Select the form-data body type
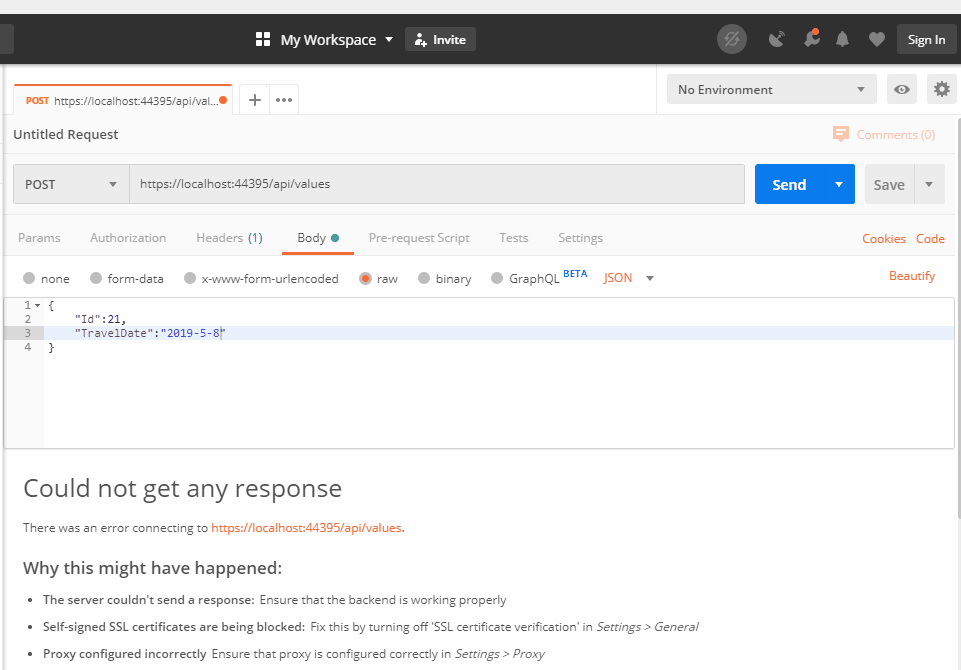Screen dimensions: 961x670 pos(127,278)
